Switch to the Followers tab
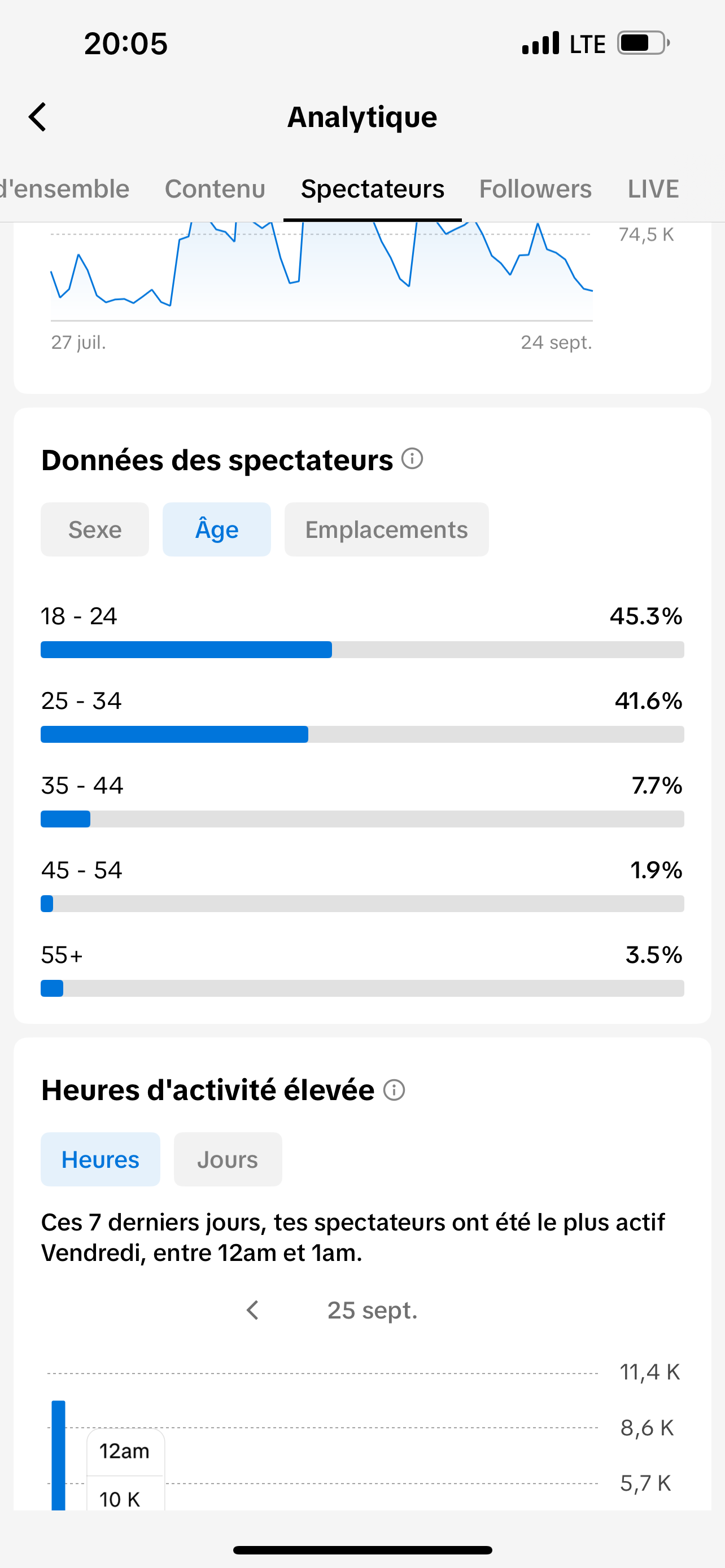The width and height of the screenshot is (725, 1568). tap(535, 189)
